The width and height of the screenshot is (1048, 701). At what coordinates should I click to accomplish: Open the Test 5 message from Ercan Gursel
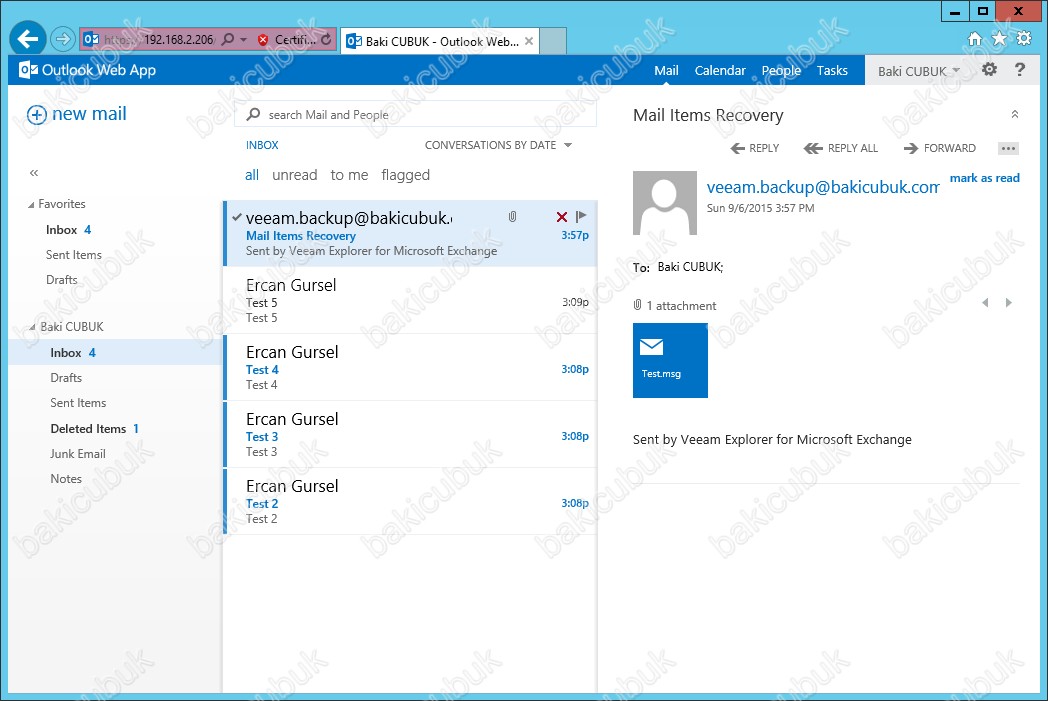click(410, 300)
